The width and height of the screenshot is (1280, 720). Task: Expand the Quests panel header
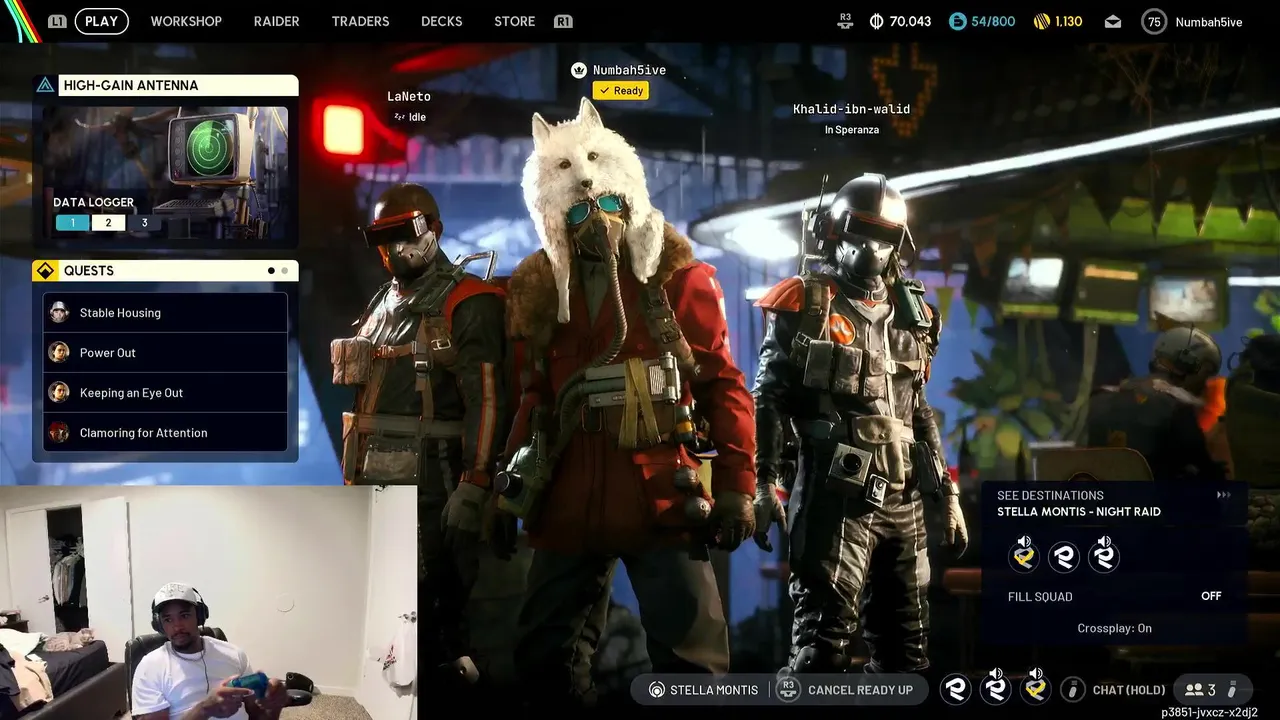click(x=165, y=271)
